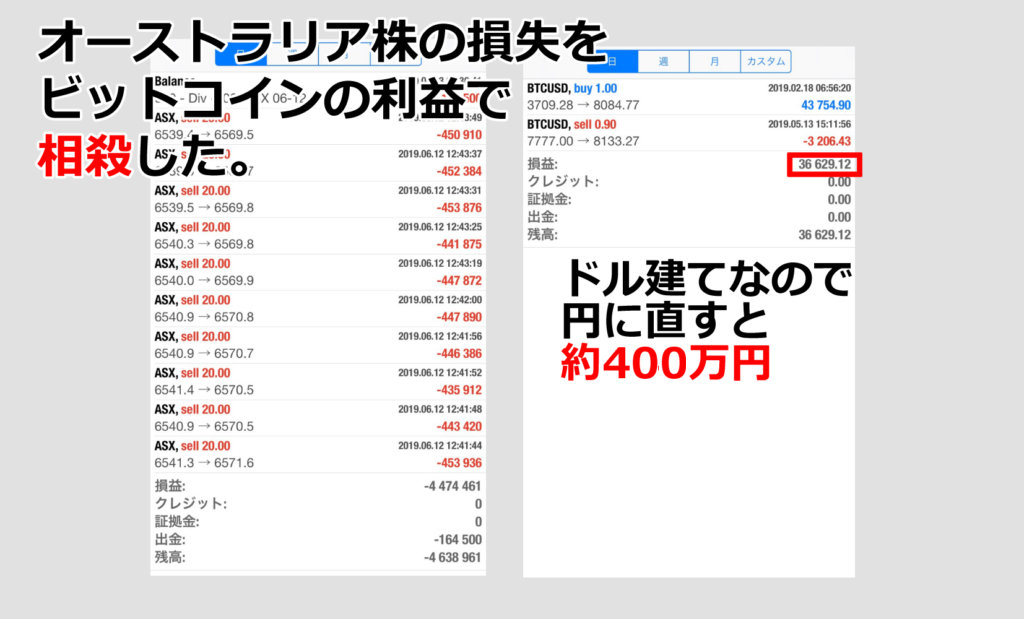Click the -4 474 461 total loss figure
The height and width of the screenshot is (619, 1024).
click(x=452, y=486)
